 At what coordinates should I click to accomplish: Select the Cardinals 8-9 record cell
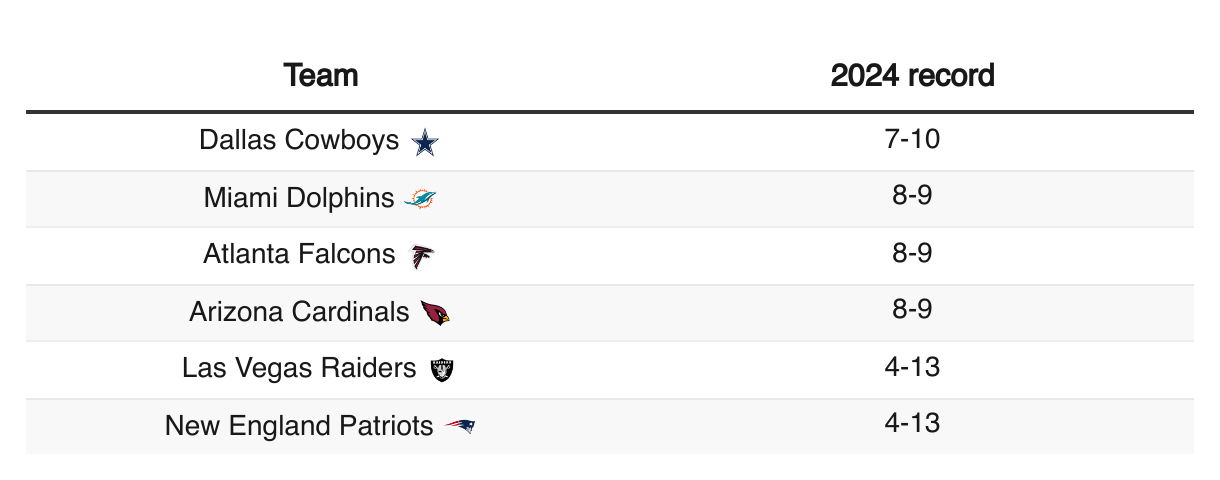(912, 312)
